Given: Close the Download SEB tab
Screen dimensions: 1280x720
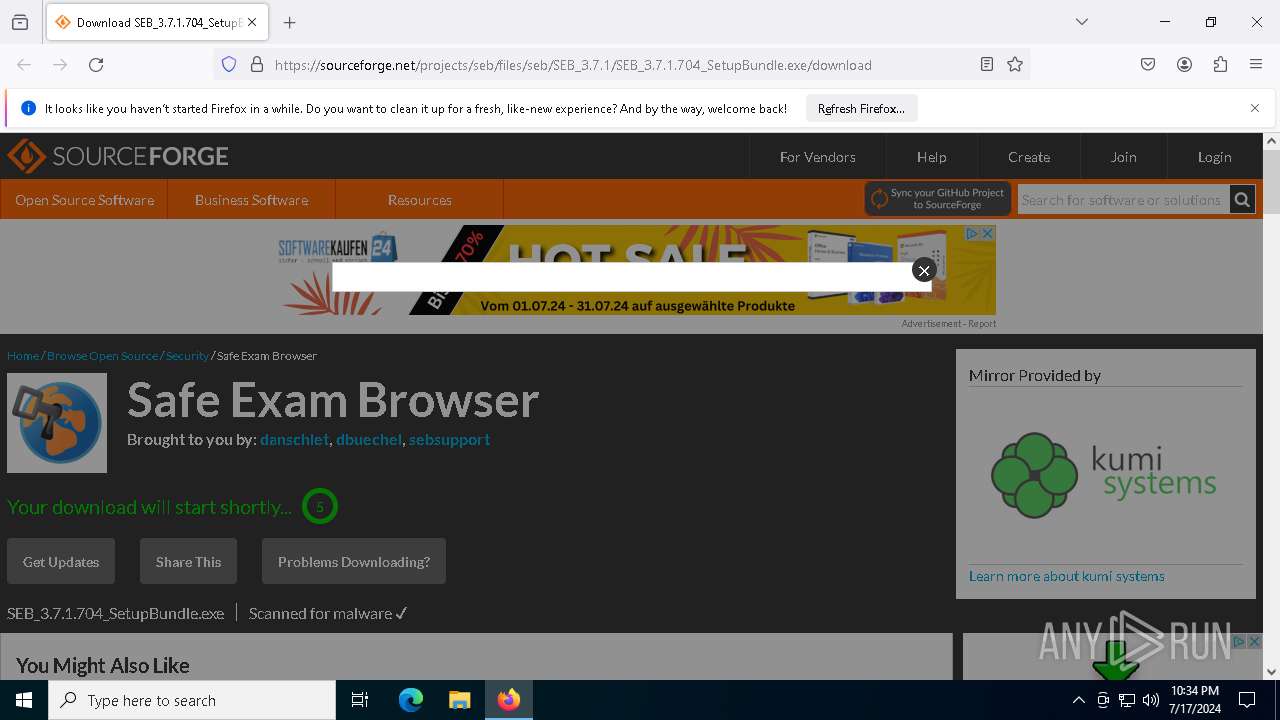Looking at the screenshot, I should point(252,22).
